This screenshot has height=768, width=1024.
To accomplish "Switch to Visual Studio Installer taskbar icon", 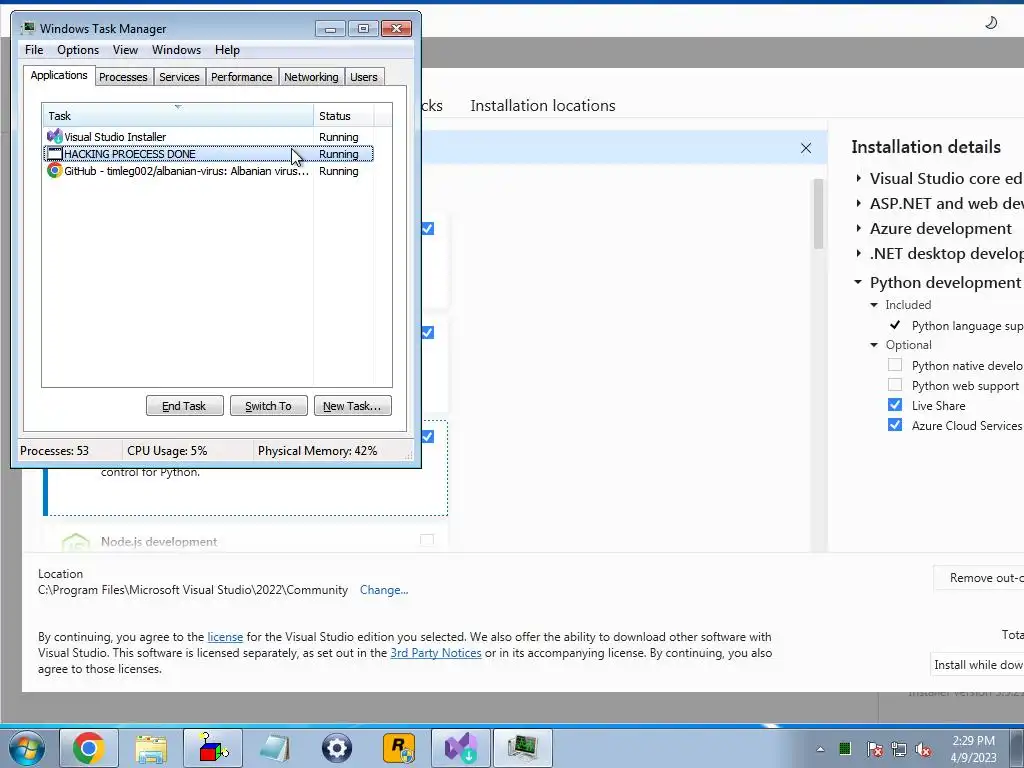I will pos(461,748).
